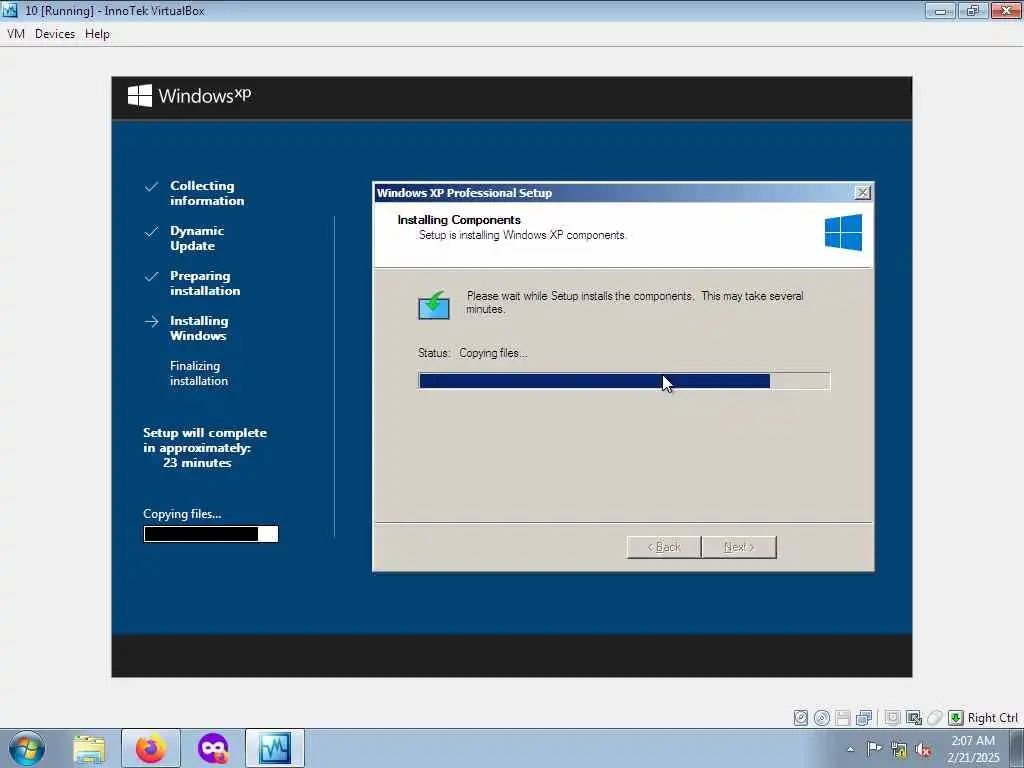Click the 'Dynamic Update' setup step
The image size is (1024, 768).
tap(197, 238)
